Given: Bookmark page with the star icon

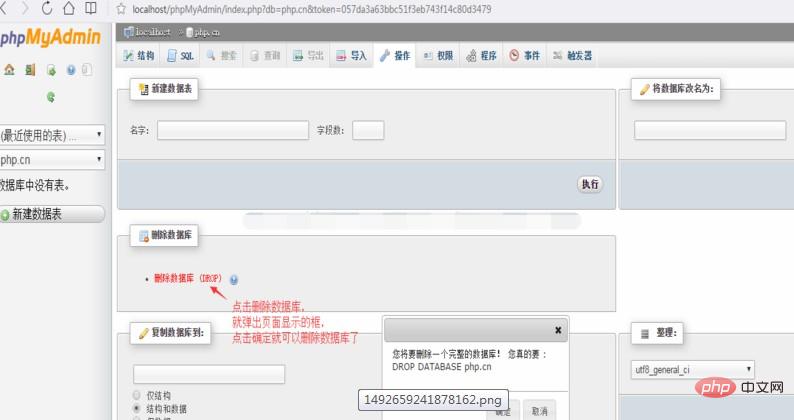Looking at the screenshot, I should click(x=121, y=9).
